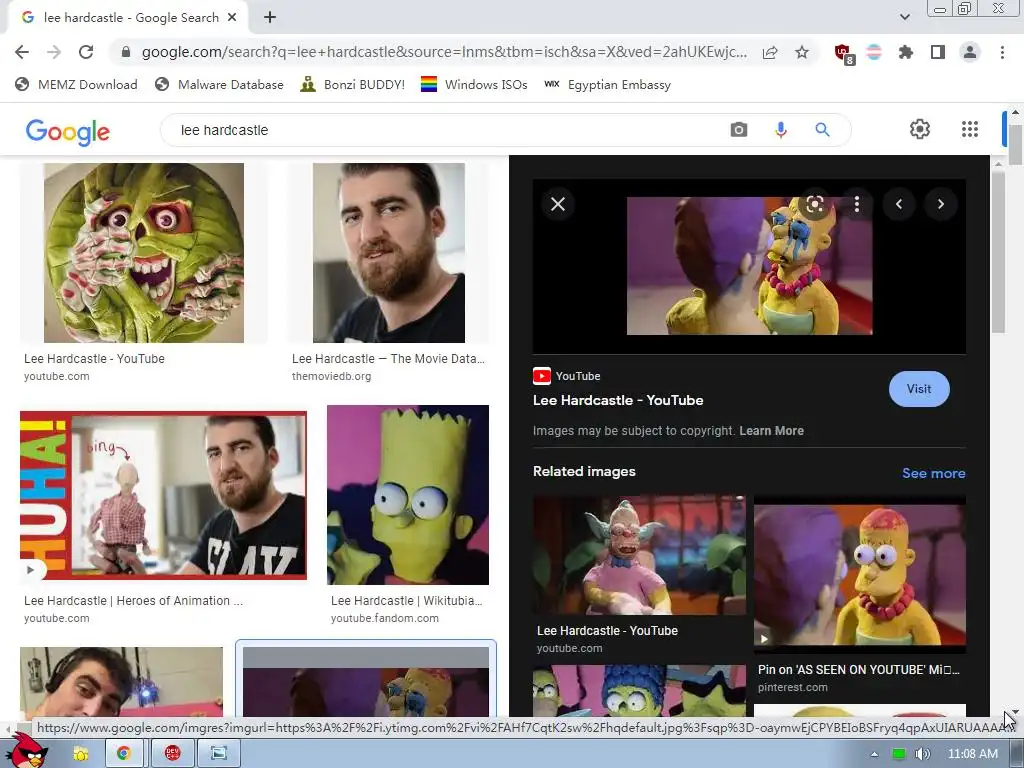Screen dimensions: 1024x768
Task: Focus the lee hardcastle search box
Action: pos(444,130)
